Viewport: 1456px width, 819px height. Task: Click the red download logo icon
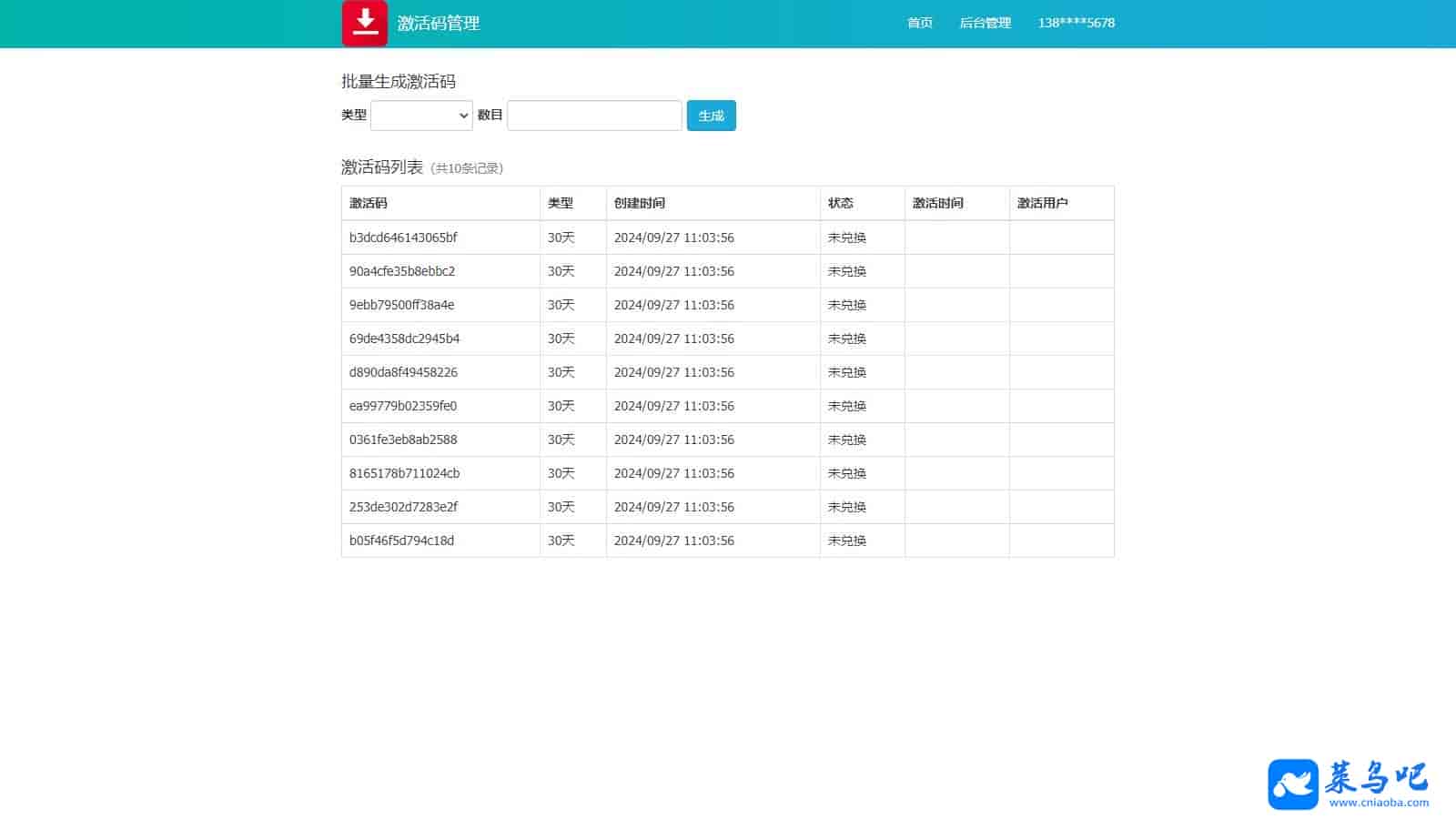click(365, 23)
